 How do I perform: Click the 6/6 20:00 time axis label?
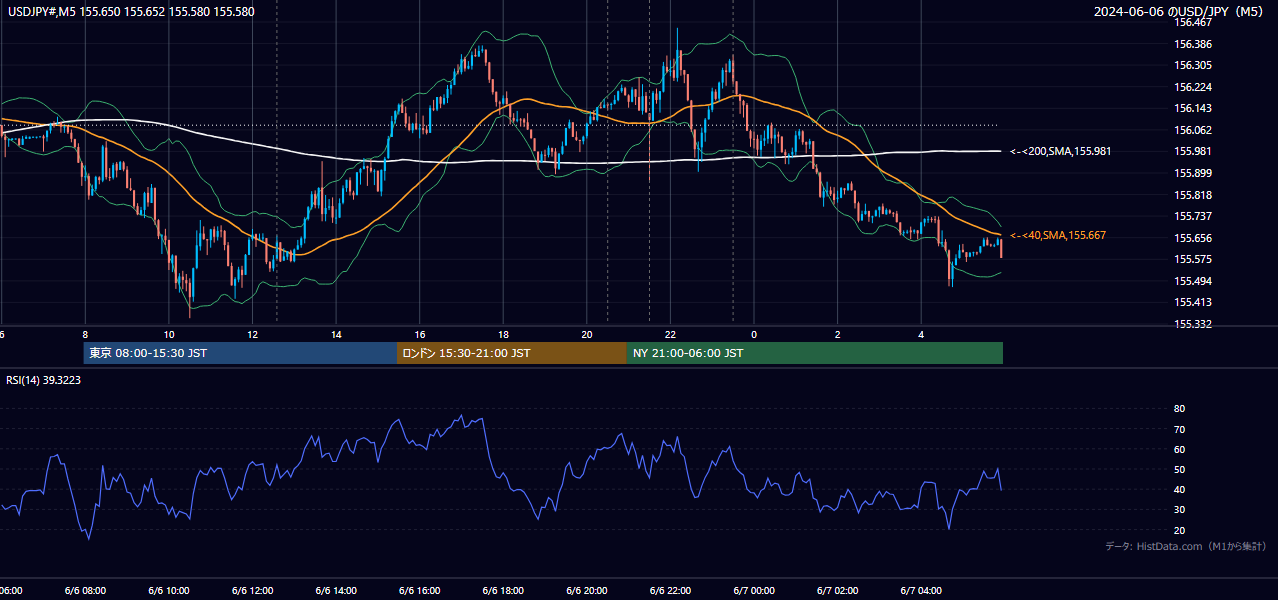(x=586, y=591)
